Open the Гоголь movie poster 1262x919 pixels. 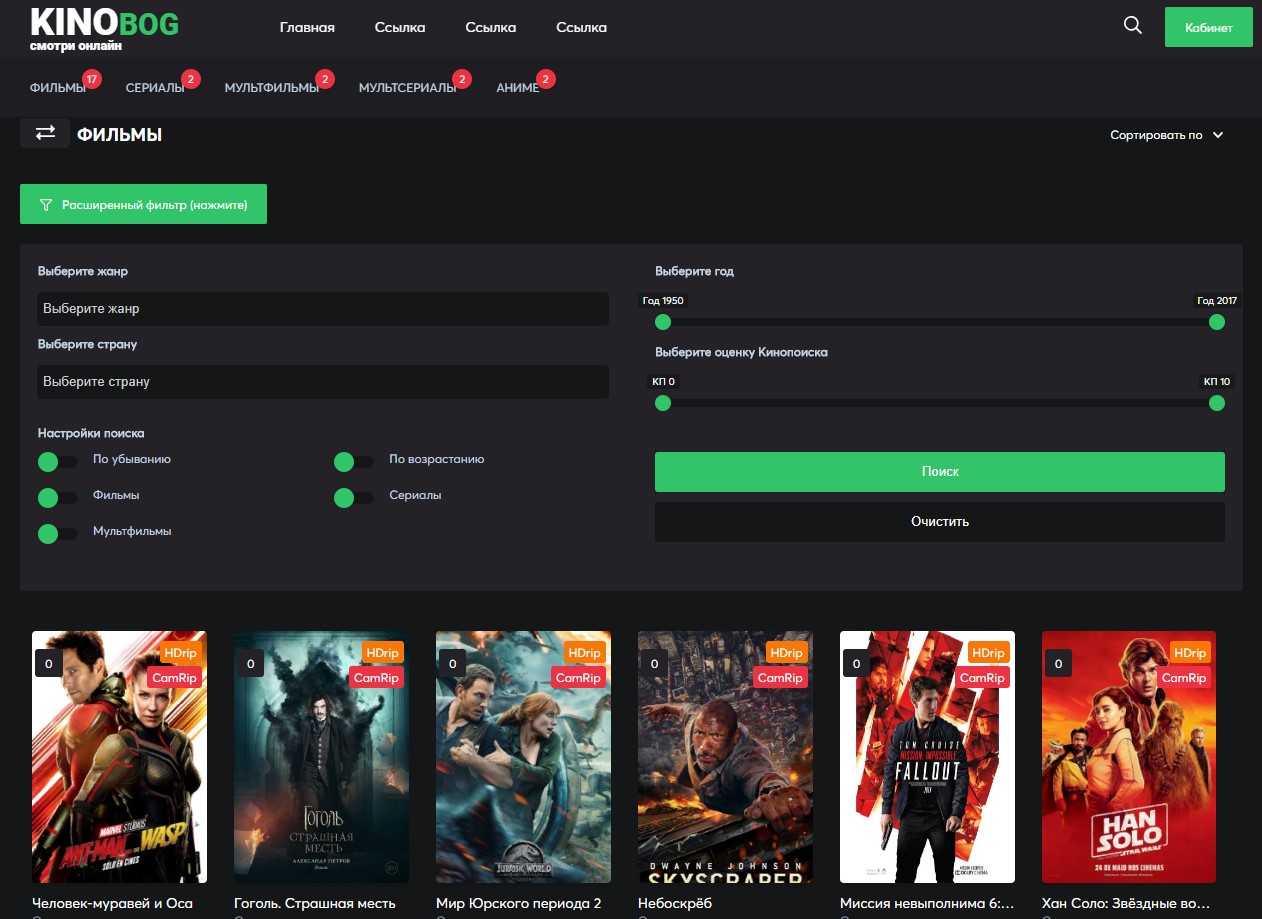tap(321, 757)
